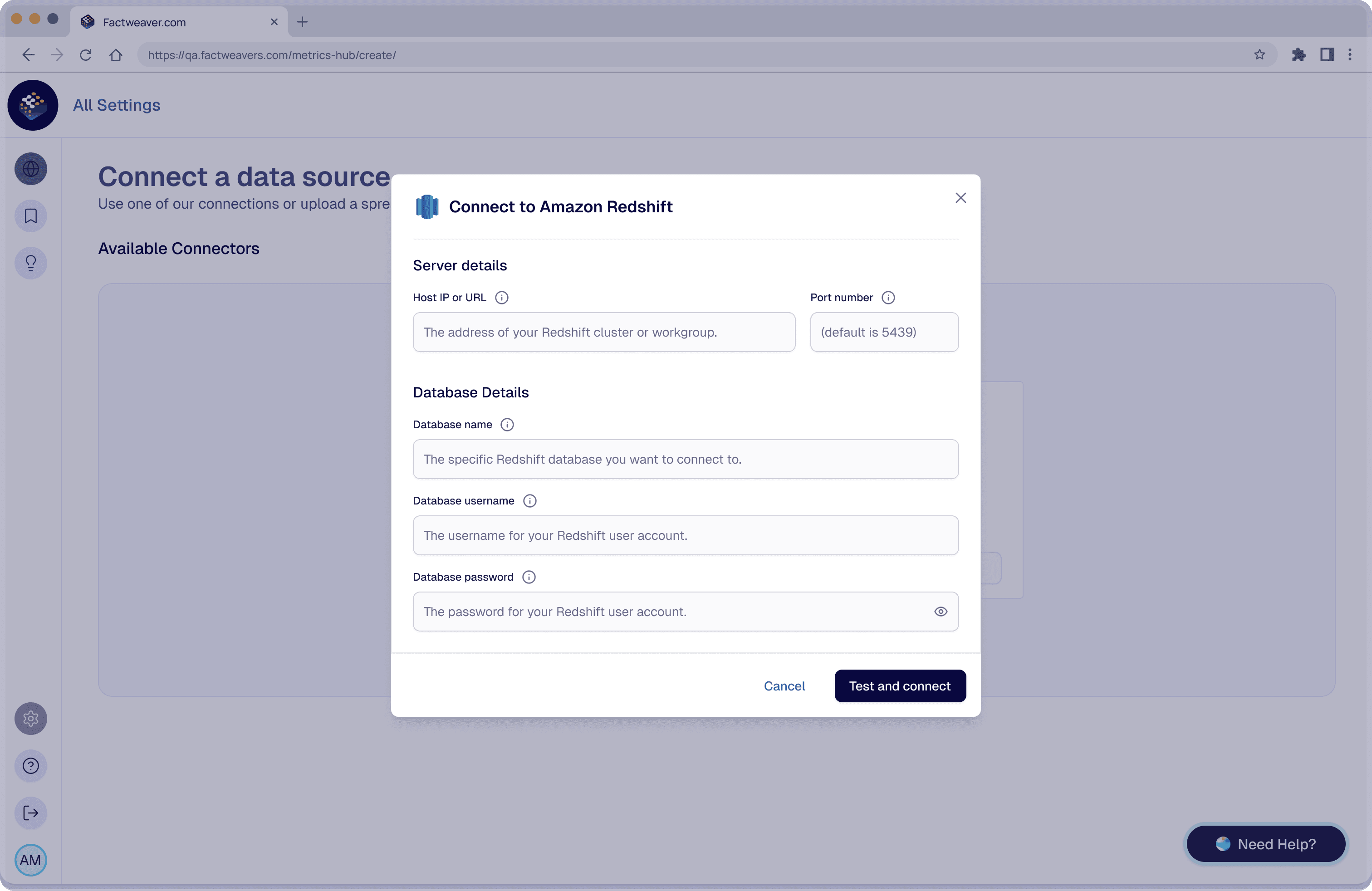Focus the Database name field
Image resolution: width=1372 pixels, height=891 pixels.
click(x=686, y=459)
